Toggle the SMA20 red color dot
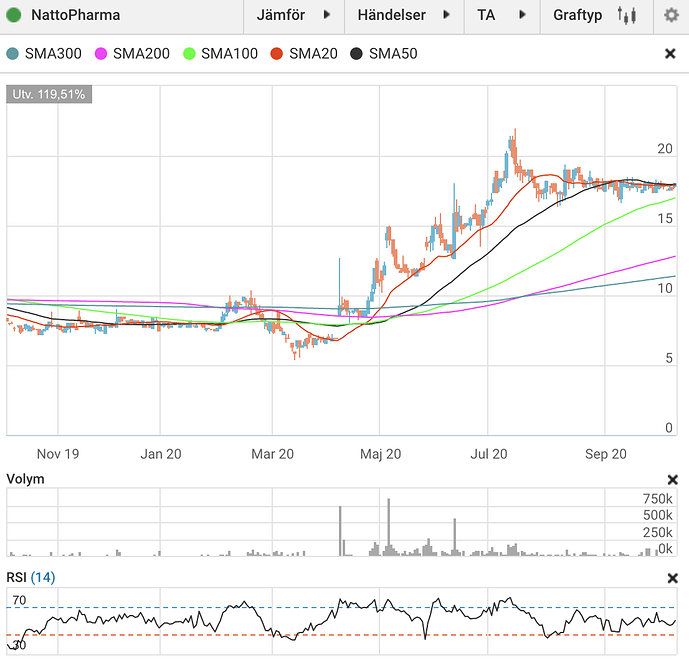689x668 pixels. tap(276, 54)
